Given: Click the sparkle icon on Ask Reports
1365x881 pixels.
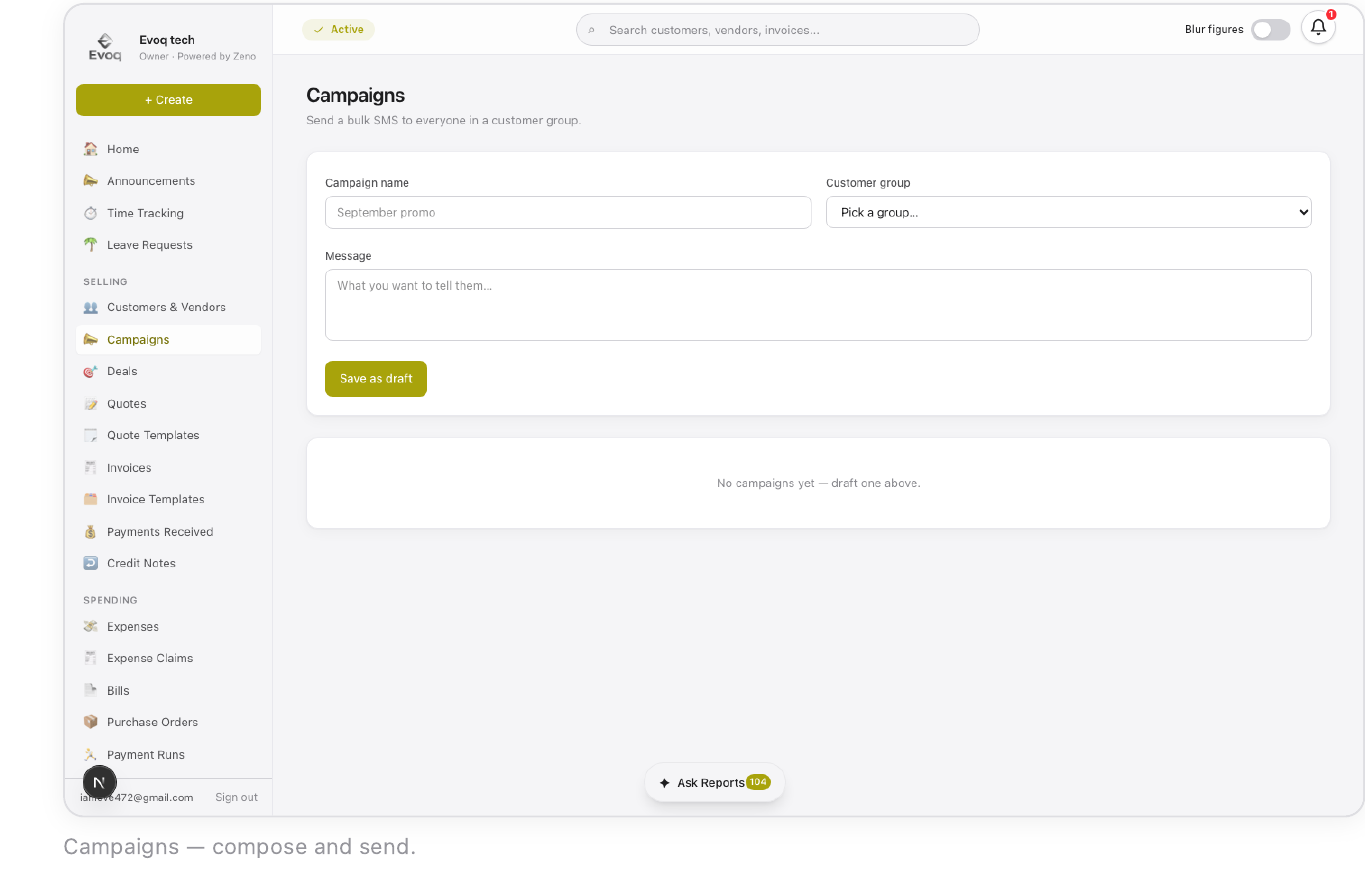Looking at the screenshot, I should [664, 783].
